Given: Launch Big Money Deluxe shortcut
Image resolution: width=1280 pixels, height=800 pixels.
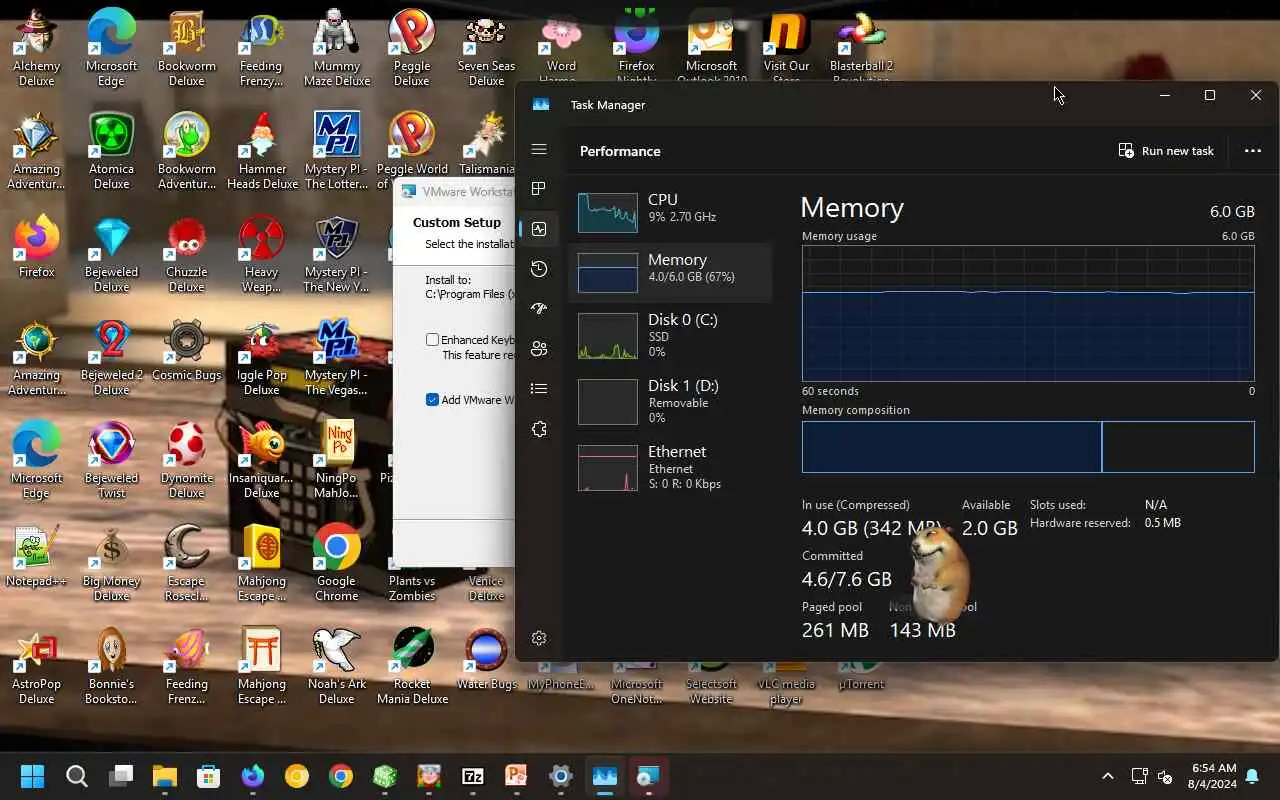Looking at the screenshot, I should click(111, 564).
